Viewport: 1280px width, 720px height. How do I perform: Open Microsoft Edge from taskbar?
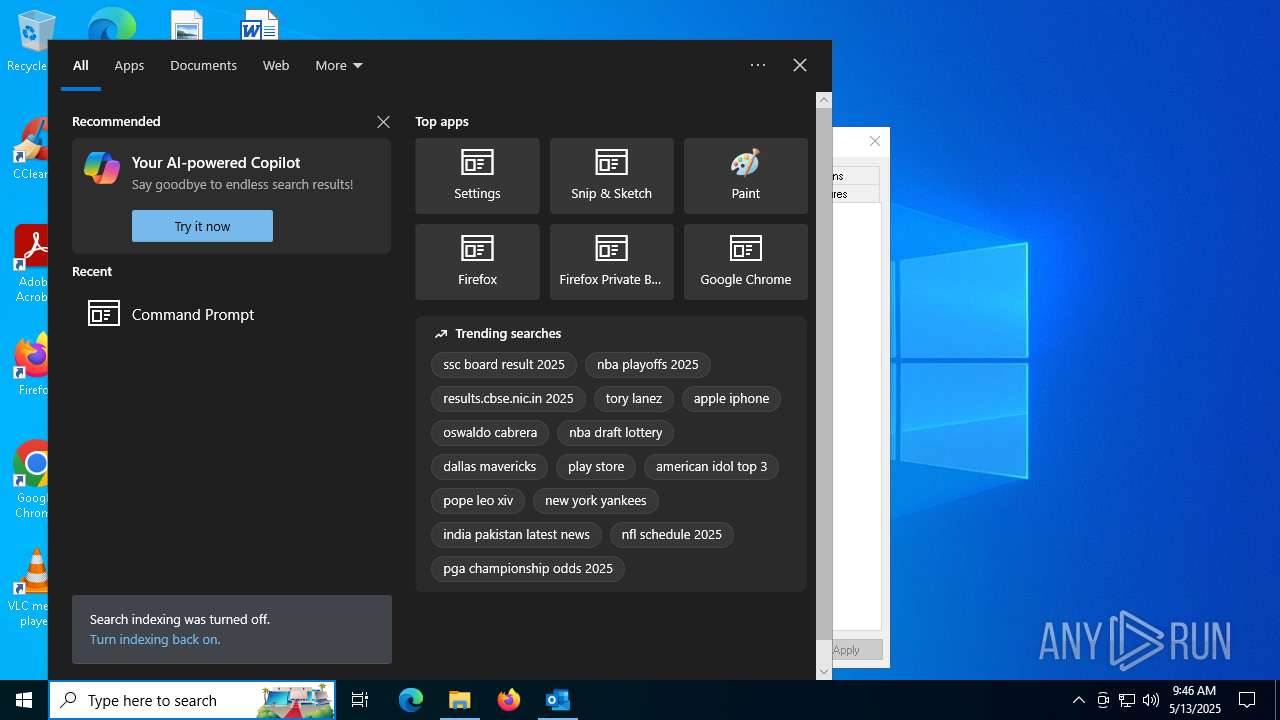pyautogui.click(x=411, y=700)
